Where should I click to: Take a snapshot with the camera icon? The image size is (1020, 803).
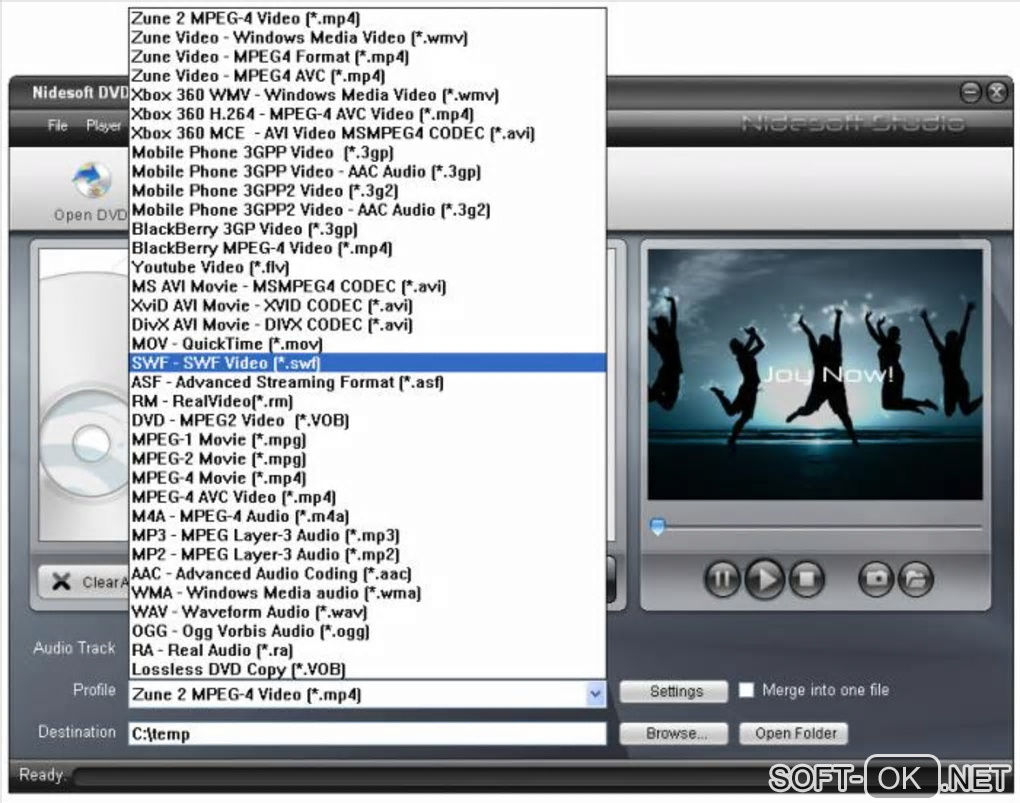(x=876, y=578)
